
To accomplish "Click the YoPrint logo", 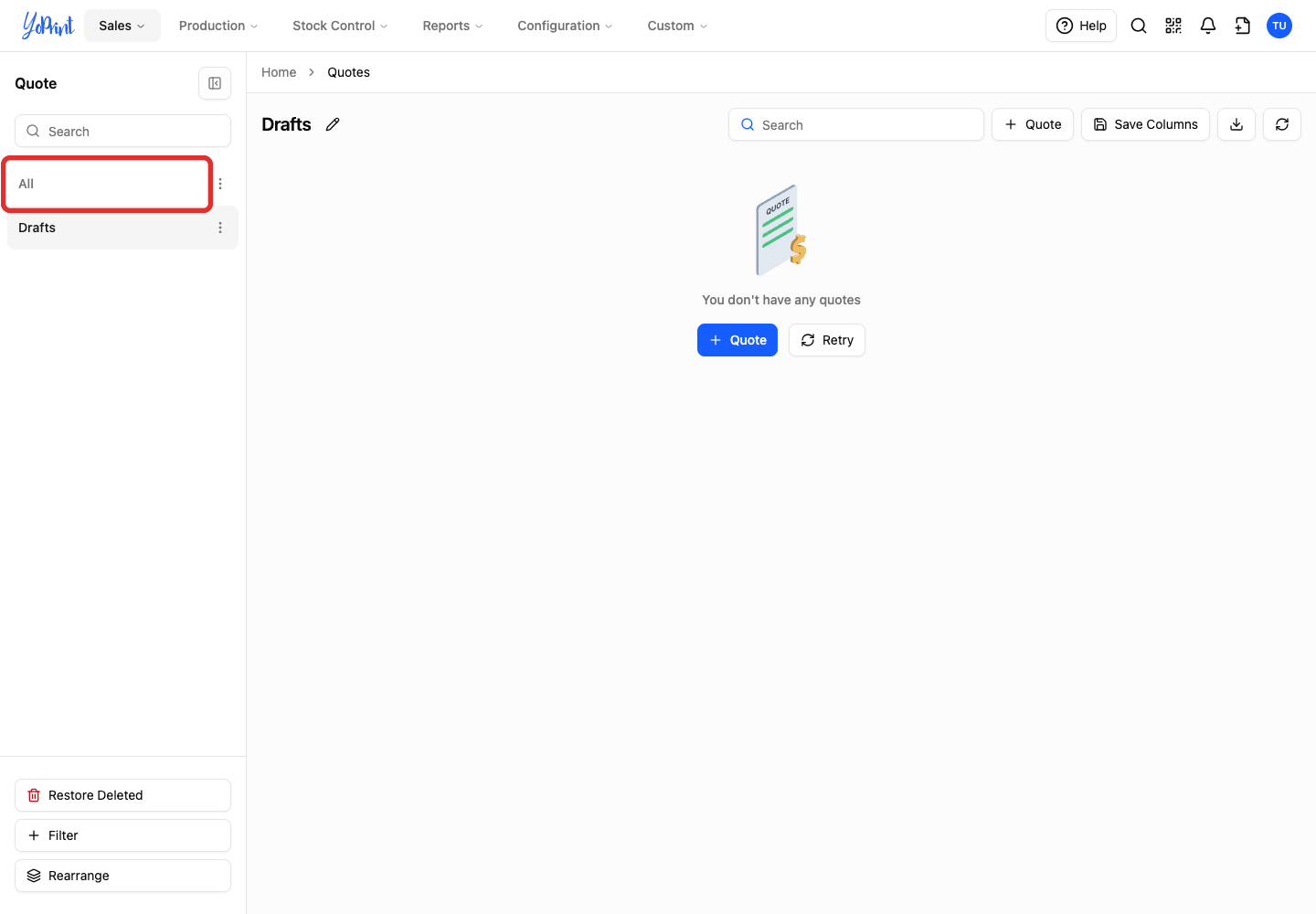I will point(48,26).
